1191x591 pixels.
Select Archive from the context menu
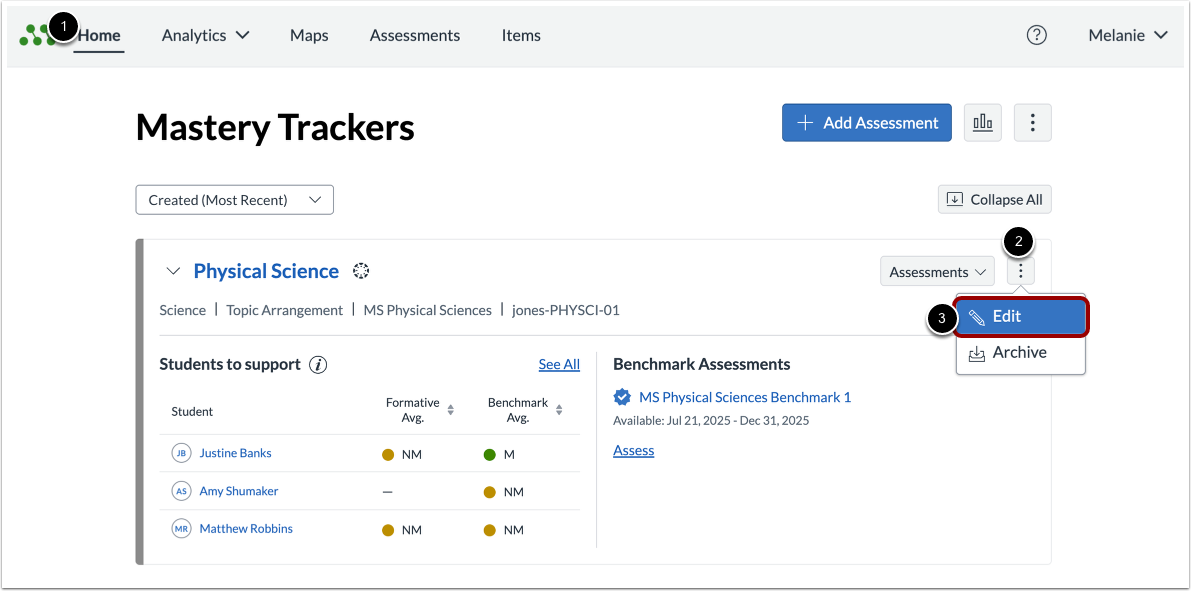tap(1018, 352)
